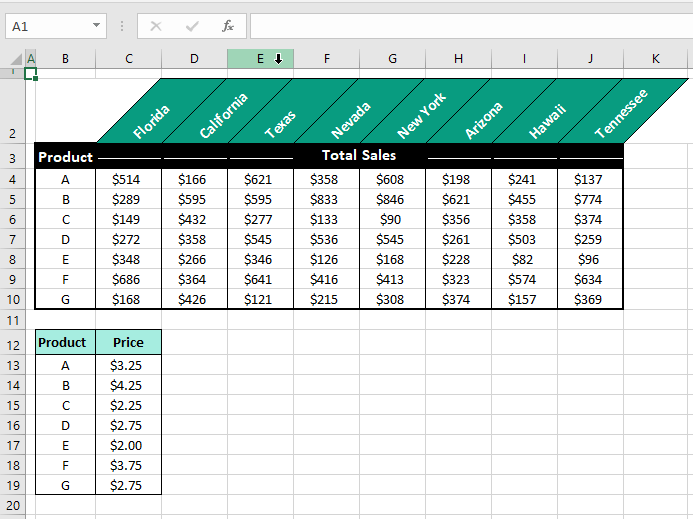Select product D in row 7
Screen dimensions: 693x519
click(x=65, y=239)
